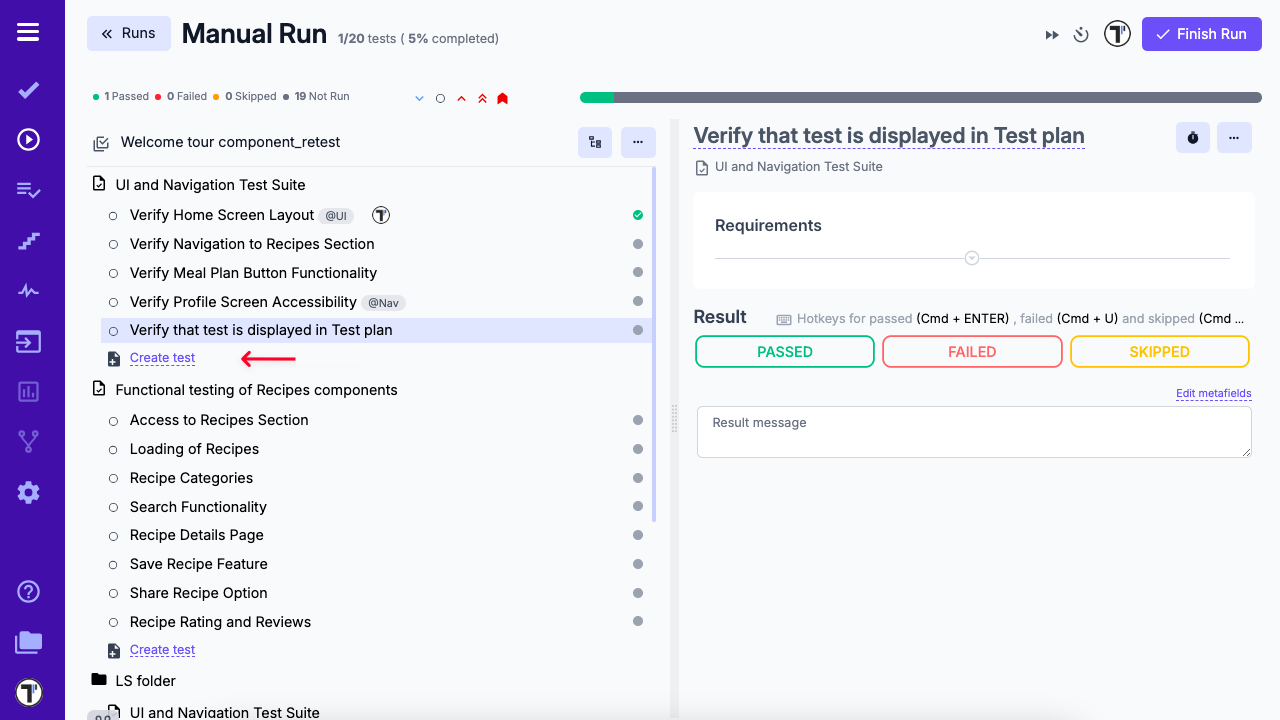
Task: Click the tree view icon above the test list
Action: tap(594, 142)
